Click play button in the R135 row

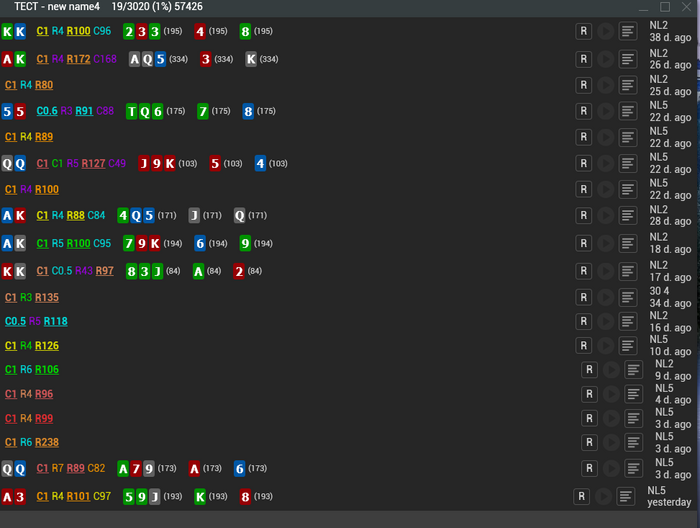(605, 297)
